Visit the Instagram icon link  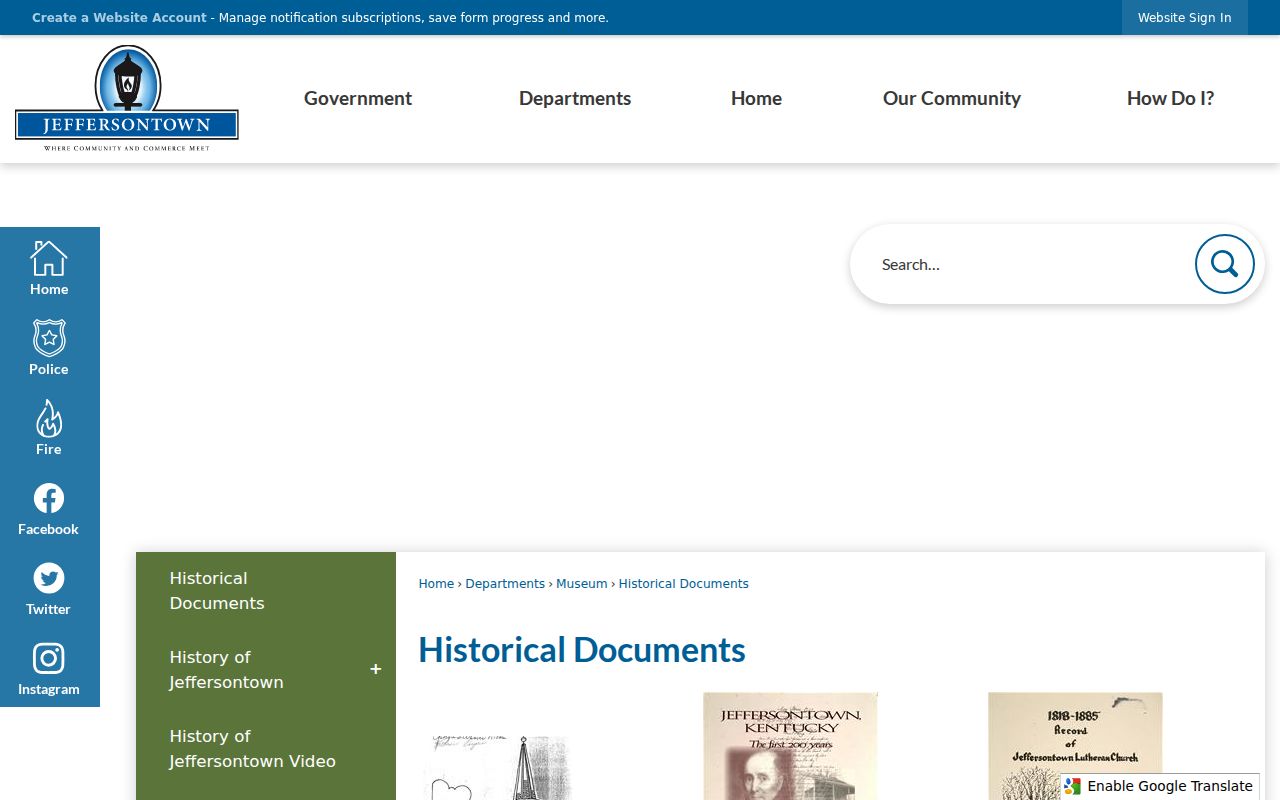(x=49, y=658)
